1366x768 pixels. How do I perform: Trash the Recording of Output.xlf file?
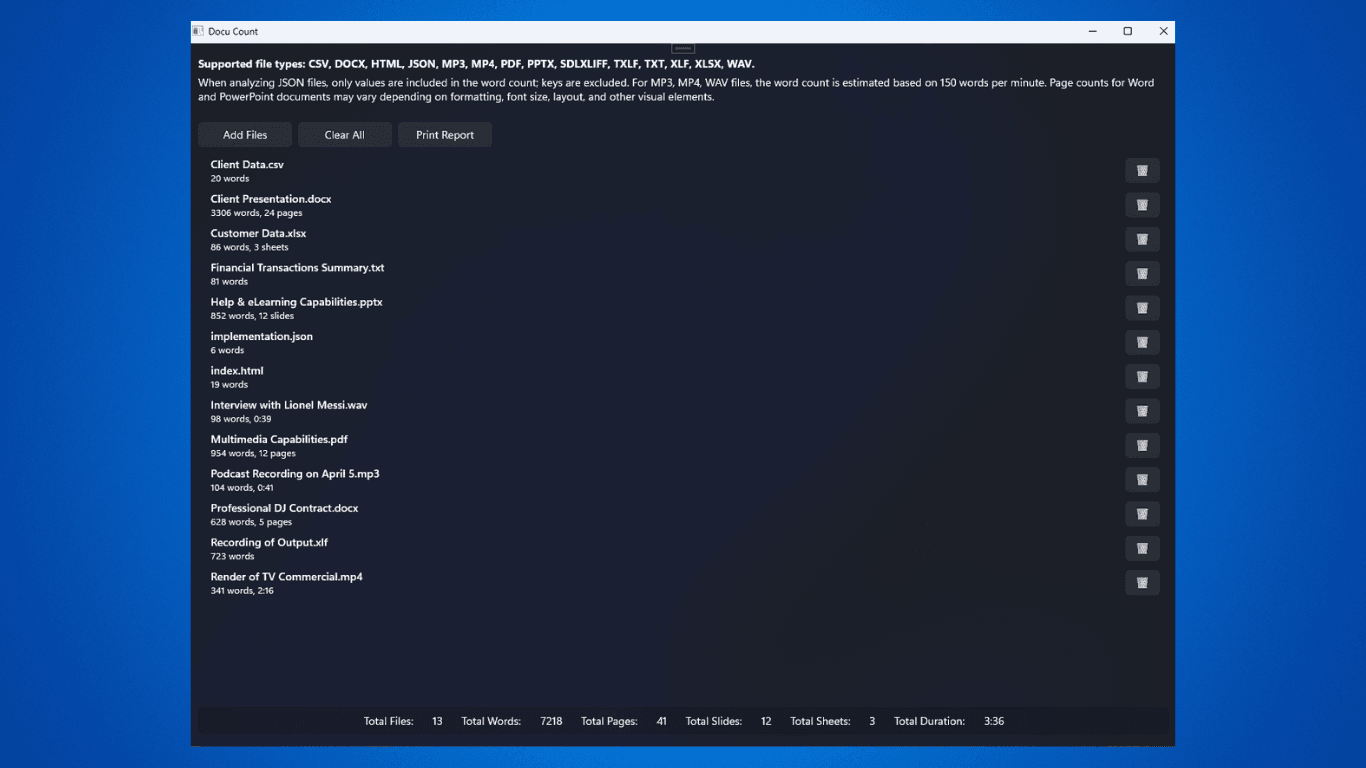1142,548
